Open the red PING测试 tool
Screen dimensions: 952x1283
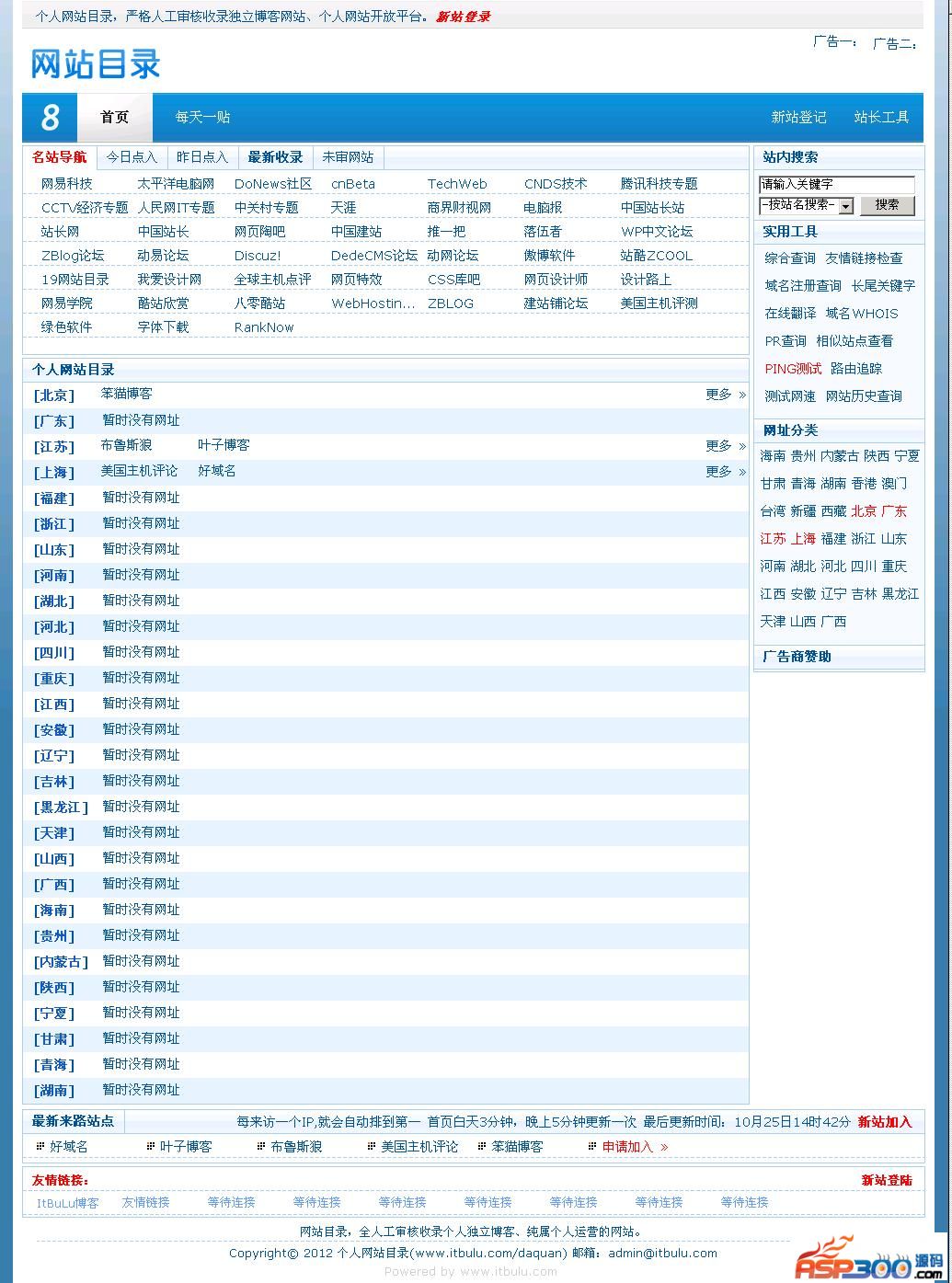[793, 369]
